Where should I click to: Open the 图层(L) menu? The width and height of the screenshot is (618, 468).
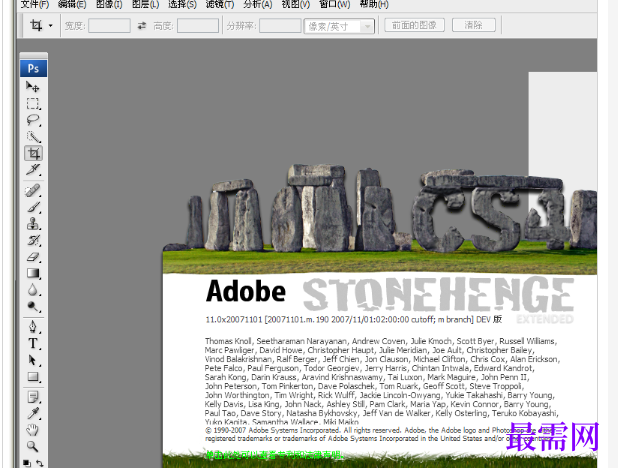145,5
